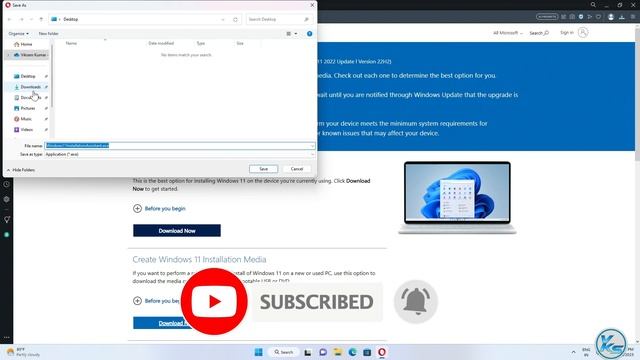Open Opera from the taskbar
The image size is (640, 360).
coord(382,352)
